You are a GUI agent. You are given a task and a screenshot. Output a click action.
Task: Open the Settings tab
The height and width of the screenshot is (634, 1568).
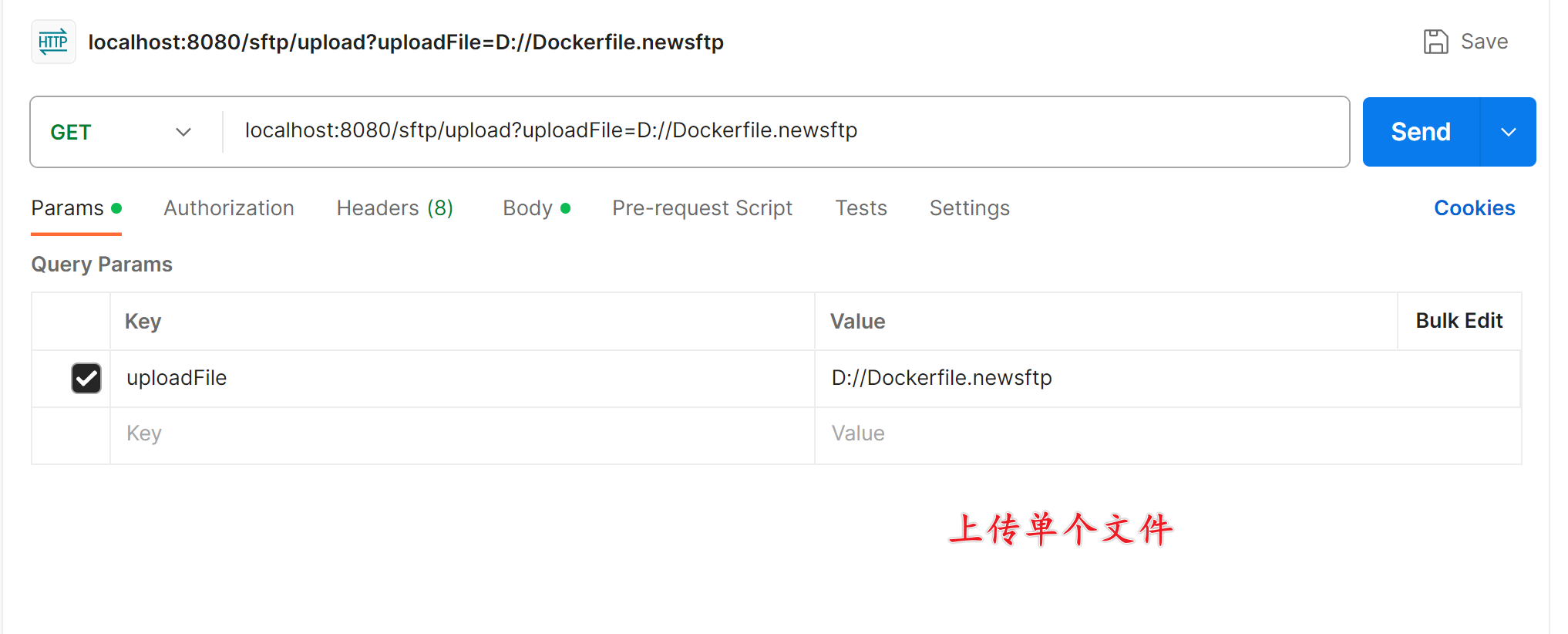pos(969,208)
